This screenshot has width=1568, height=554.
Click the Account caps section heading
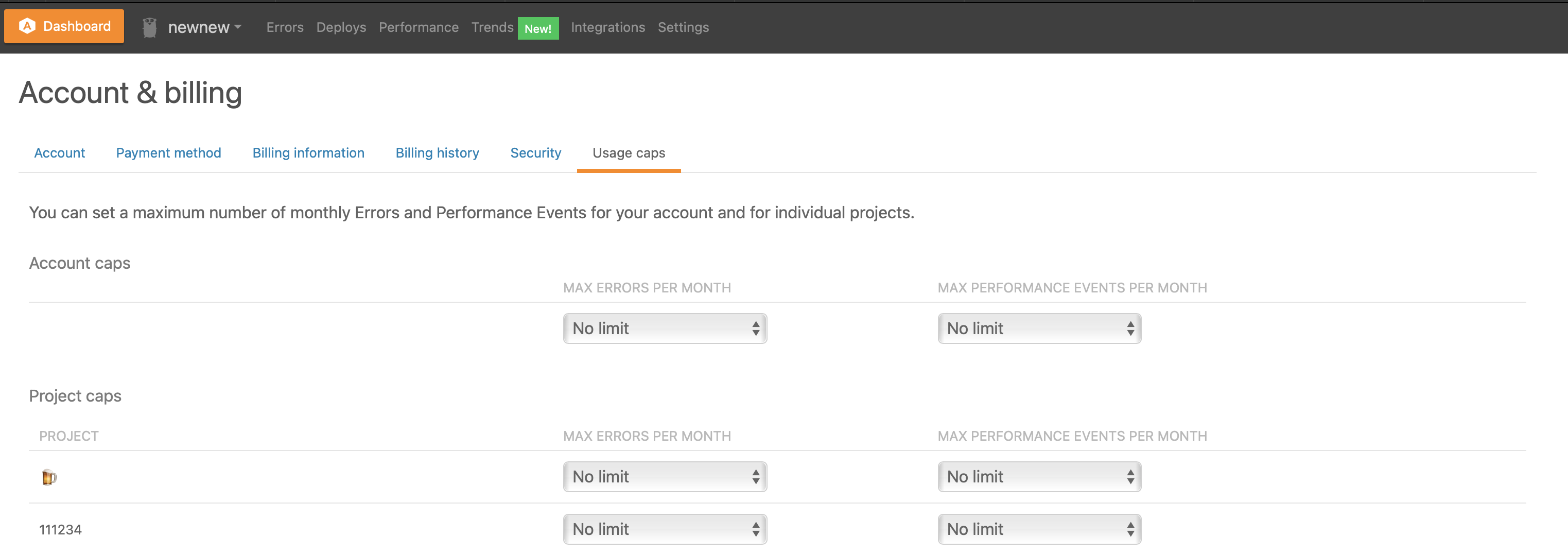point(80,263)
